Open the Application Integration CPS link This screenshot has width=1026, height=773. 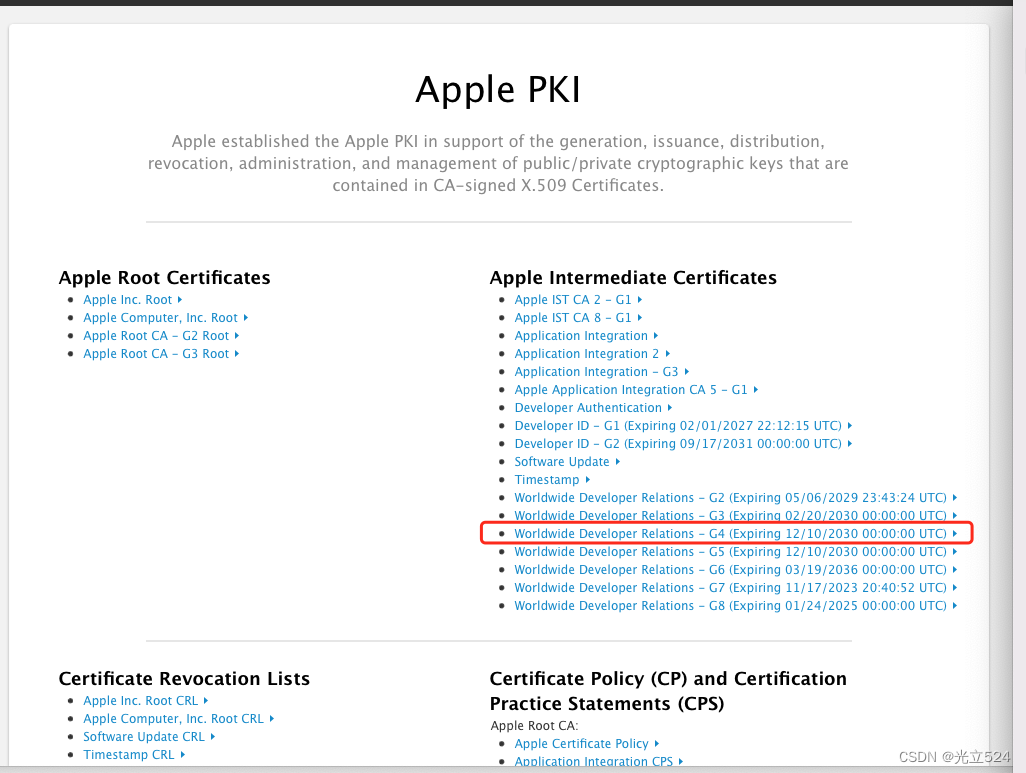click(x=596, y=761)
